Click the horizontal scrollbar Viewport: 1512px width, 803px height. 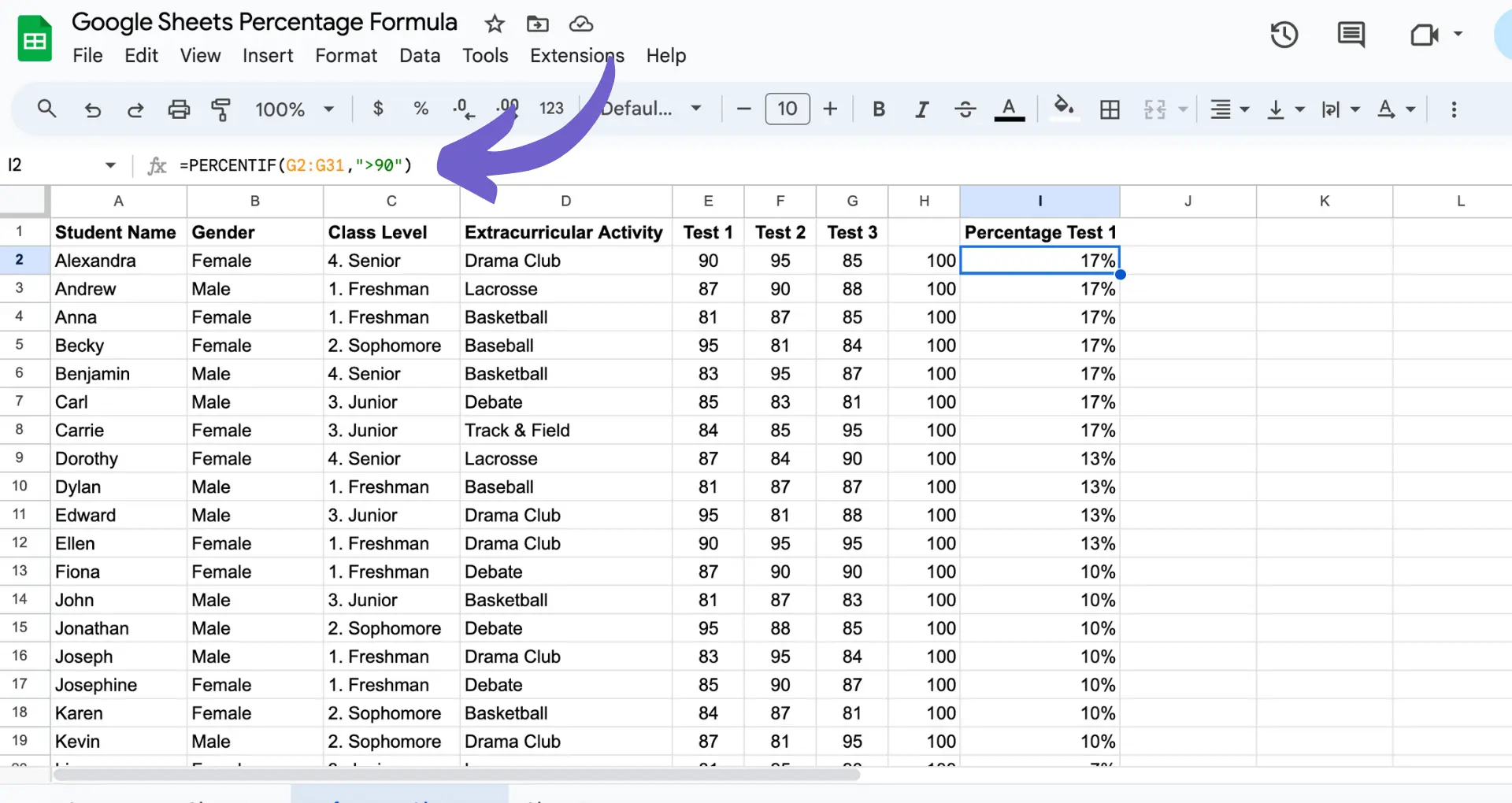[457, 775]
